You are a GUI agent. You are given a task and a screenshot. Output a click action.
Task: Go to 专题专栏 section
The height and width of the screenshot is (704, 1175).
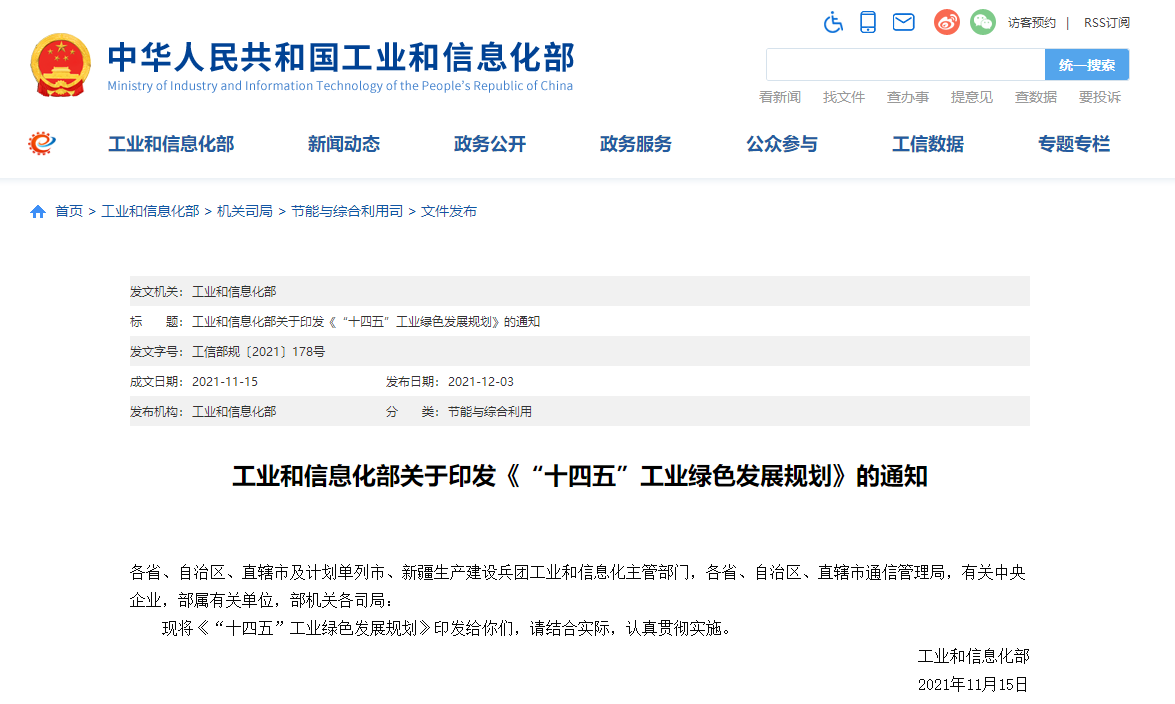tap(1074, 144)
